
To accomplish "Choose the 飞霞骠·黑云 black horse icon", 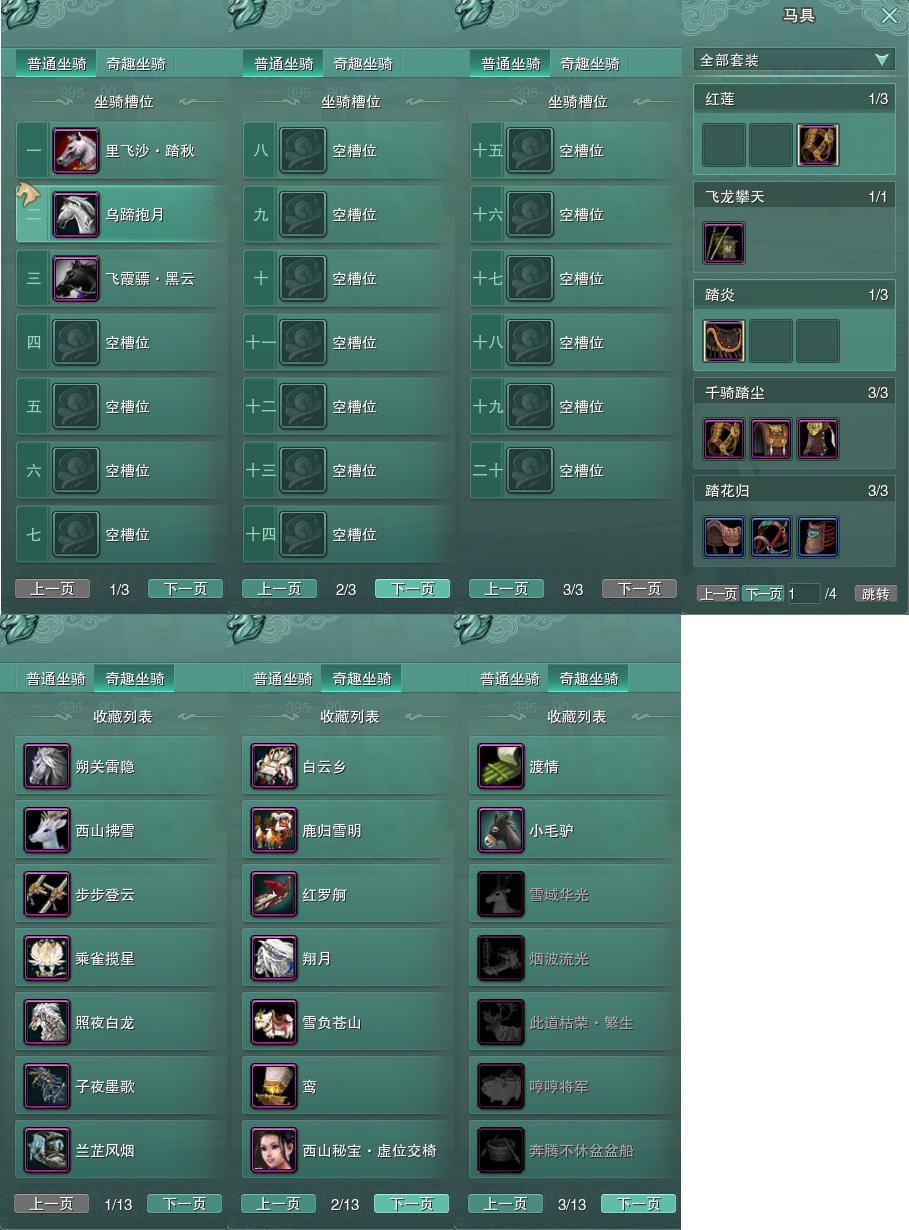I will (76, 279).
